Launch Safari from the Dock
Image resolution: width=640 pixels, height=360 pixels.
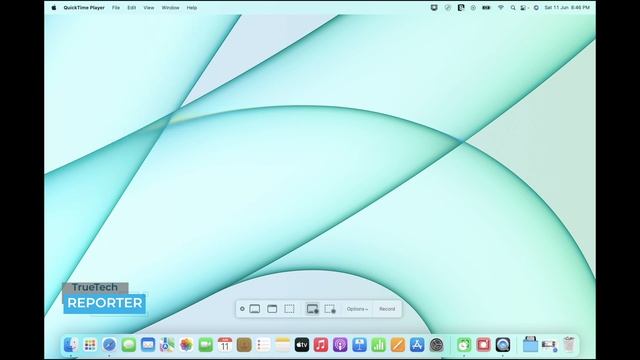(109, 345)
